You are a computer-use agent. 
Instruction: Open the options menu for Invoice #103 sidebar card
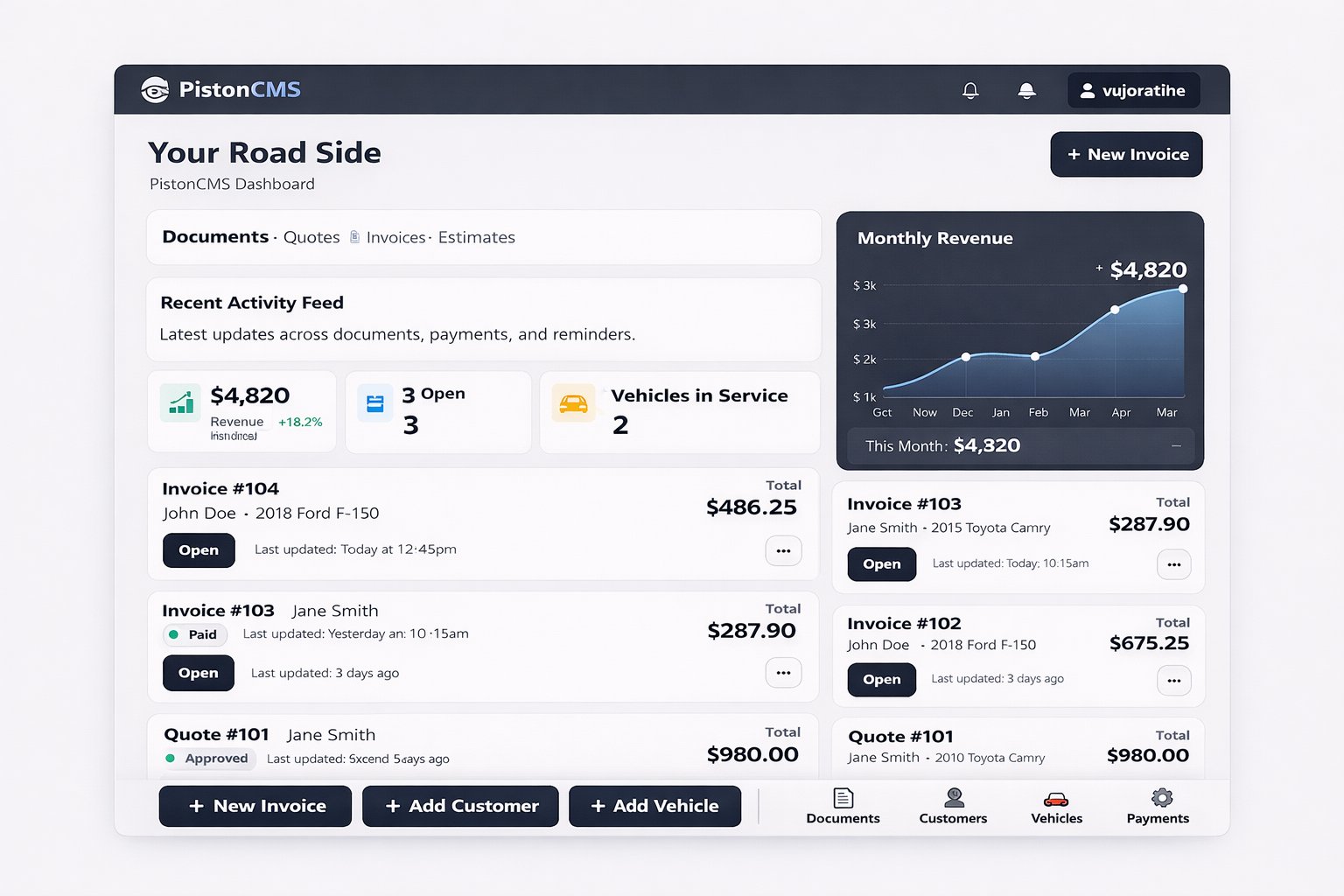click(1174, 564)
